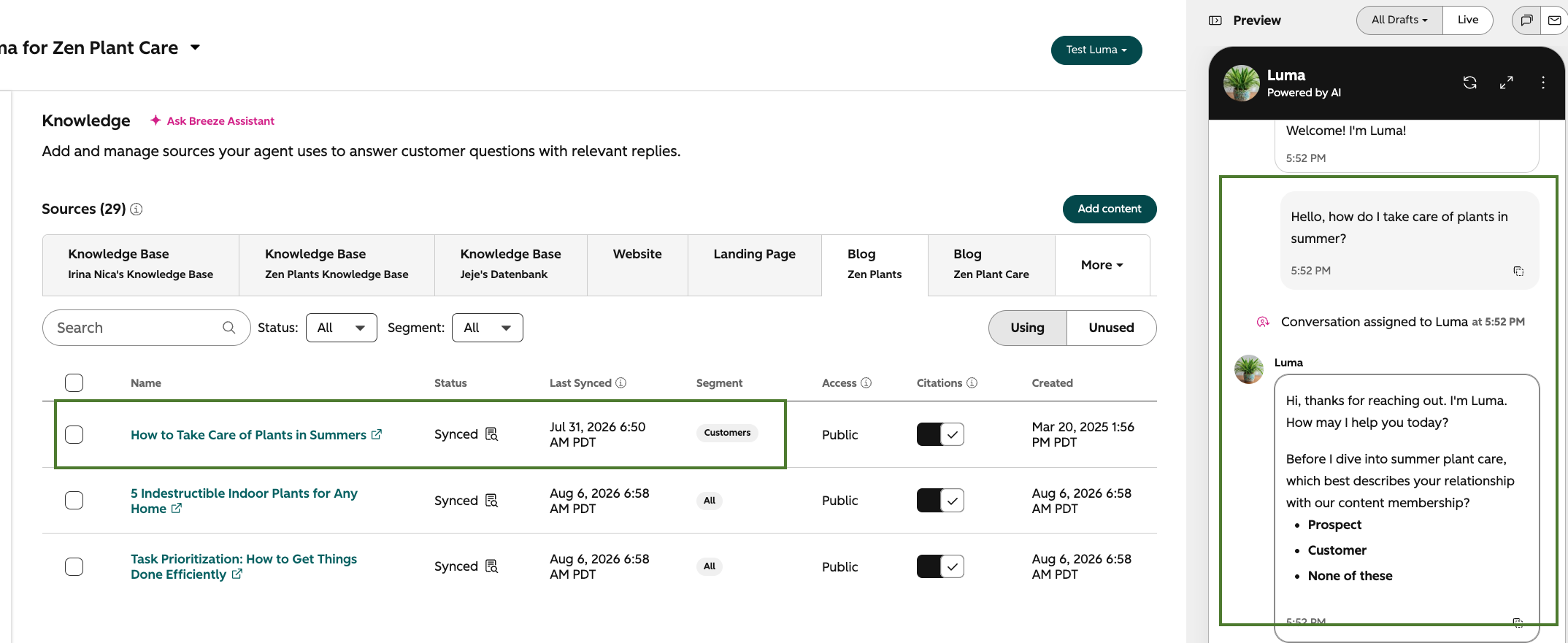Click the Customers segment tag
Screen dimensions: 1568x643
[727, 433]
